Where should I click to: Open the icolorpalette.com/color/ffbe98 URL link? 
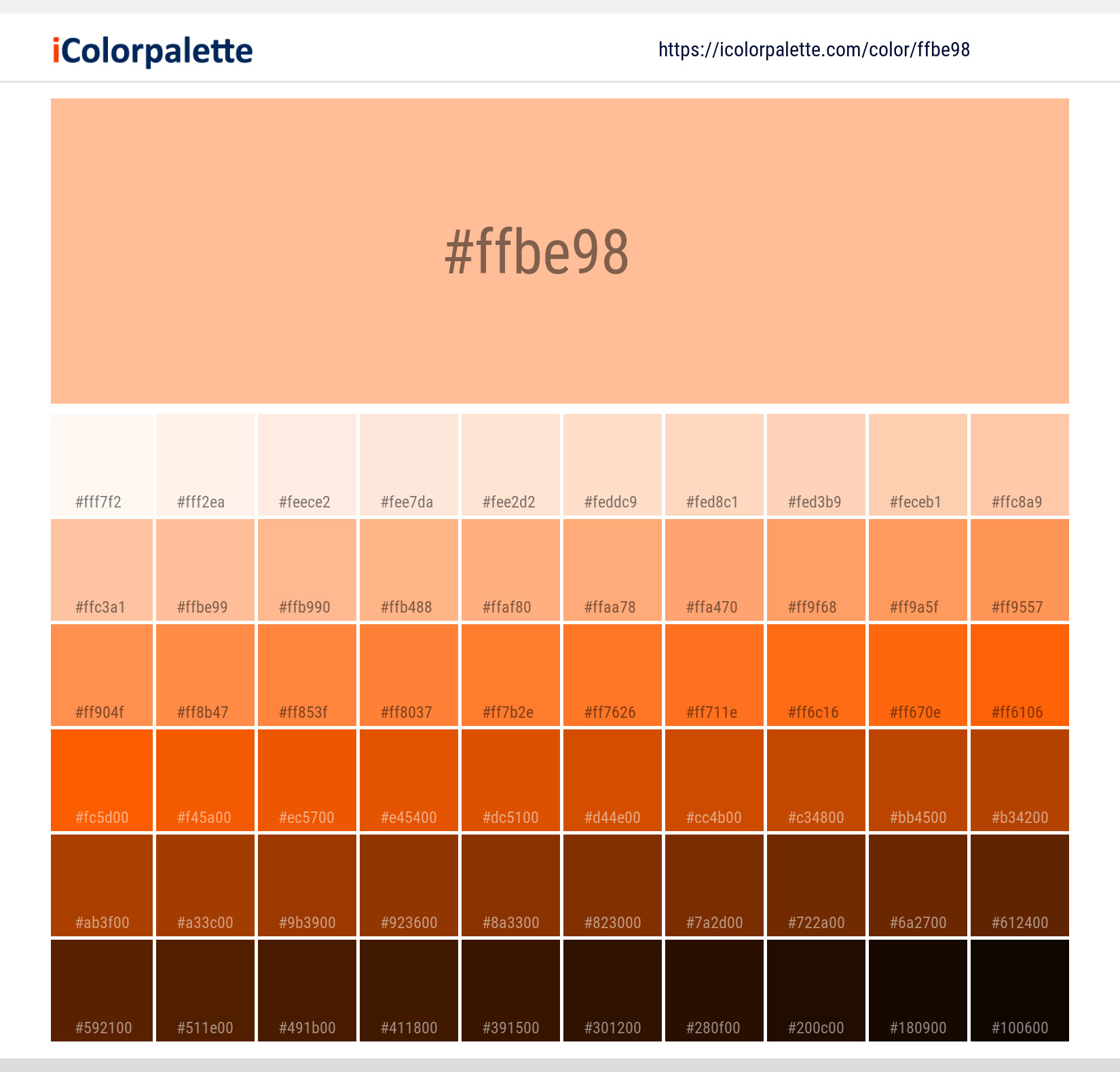[814, 50]
